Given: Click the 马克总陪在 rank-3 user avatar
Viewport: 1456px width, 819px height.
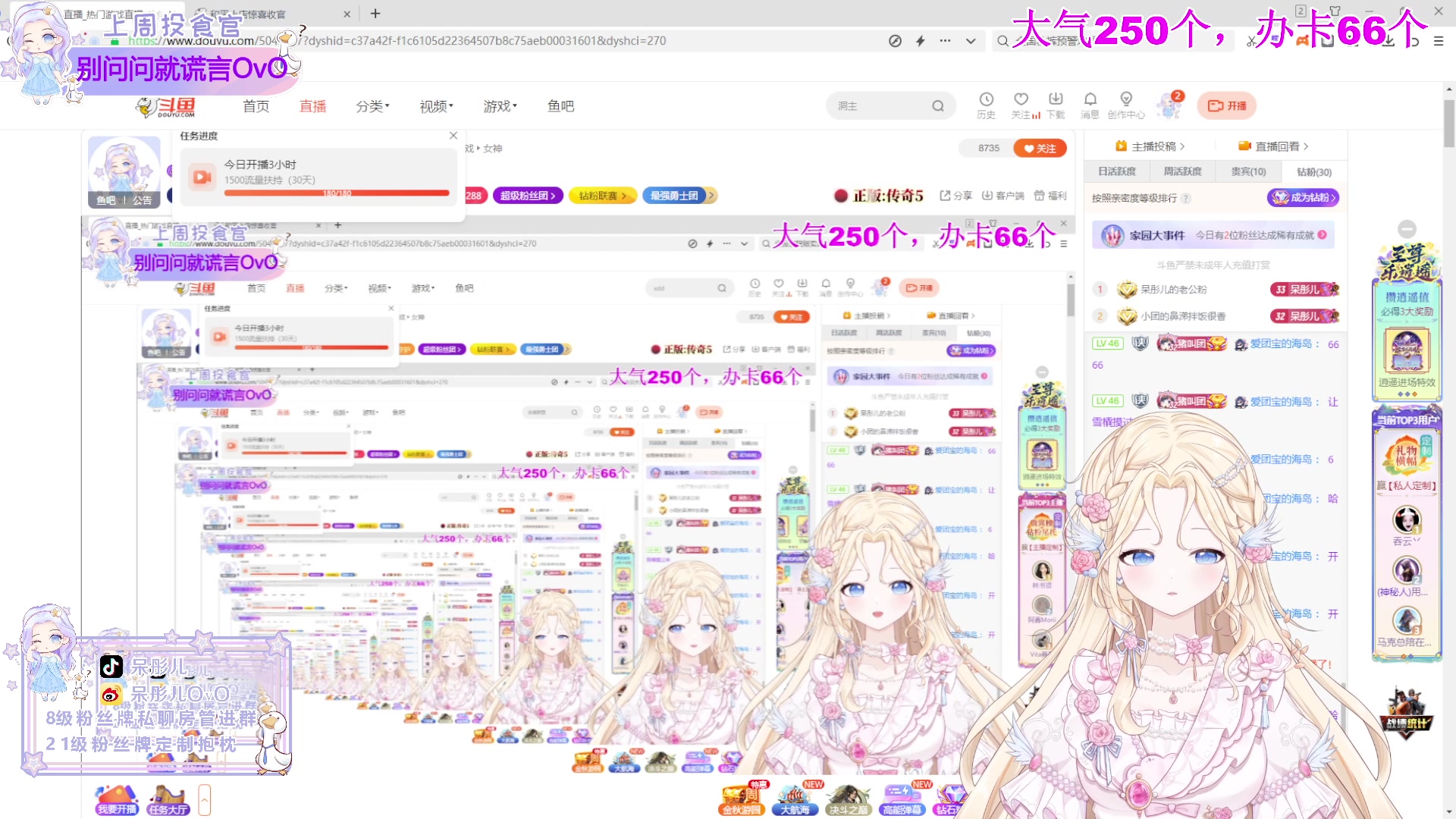Looking at the screenshot, I should pos(1407,620).
